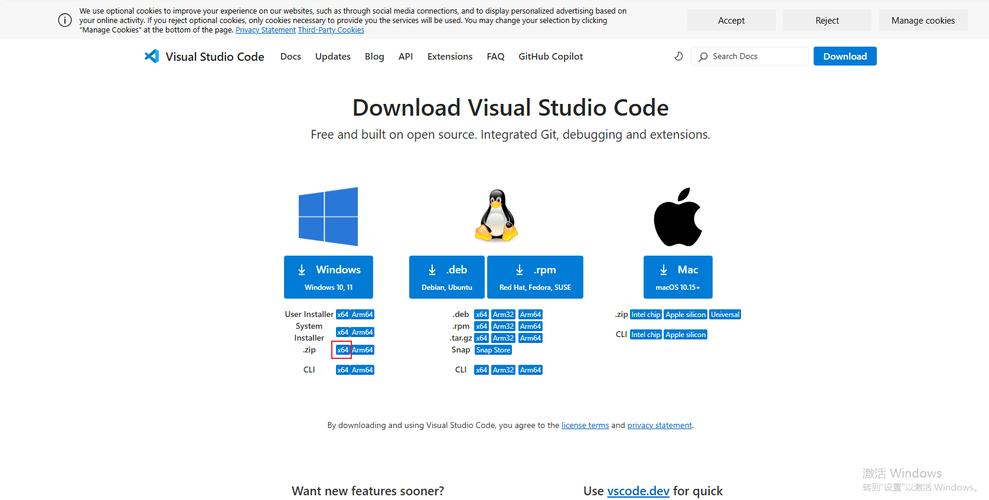
Task: Click the Visual Studio Code logo icon
Action: click(x=151, y=56)
